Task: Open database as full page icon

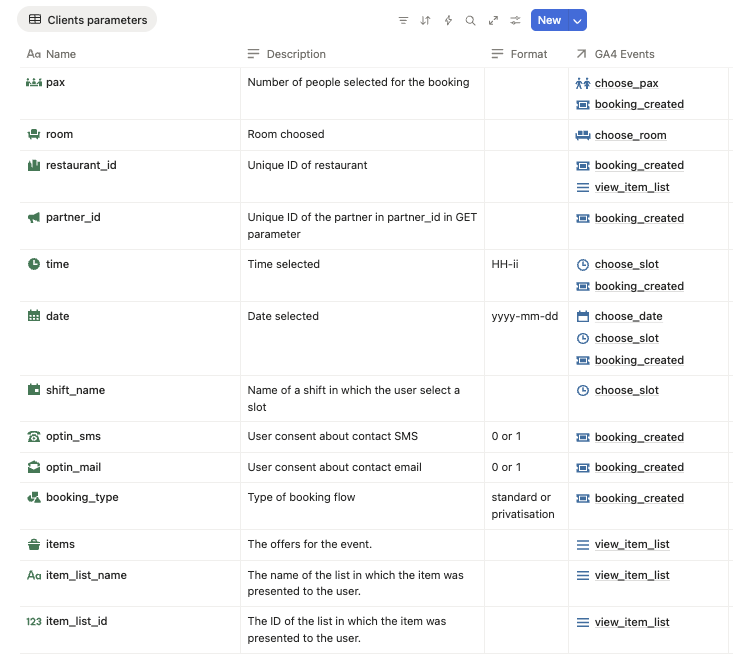Action: point(493,20)
